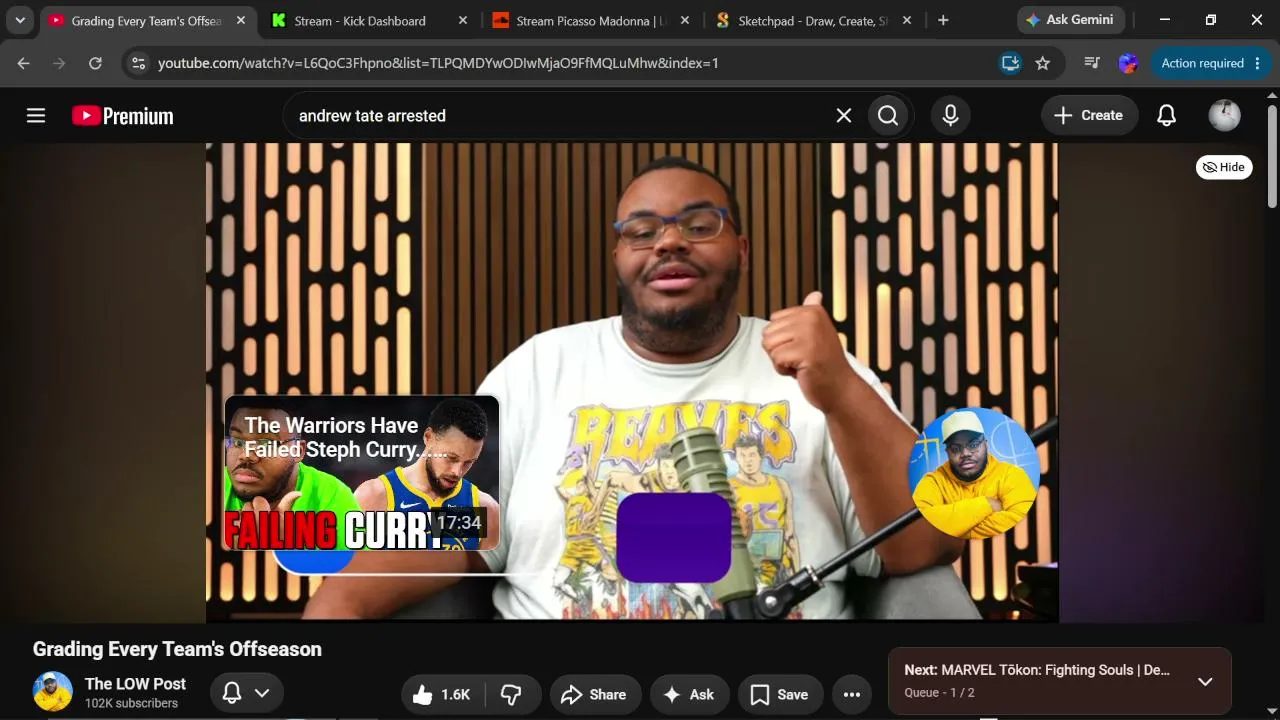Open more actions ellipsis menu
The image size is (1280, 720).
click(x=852, y=695)
